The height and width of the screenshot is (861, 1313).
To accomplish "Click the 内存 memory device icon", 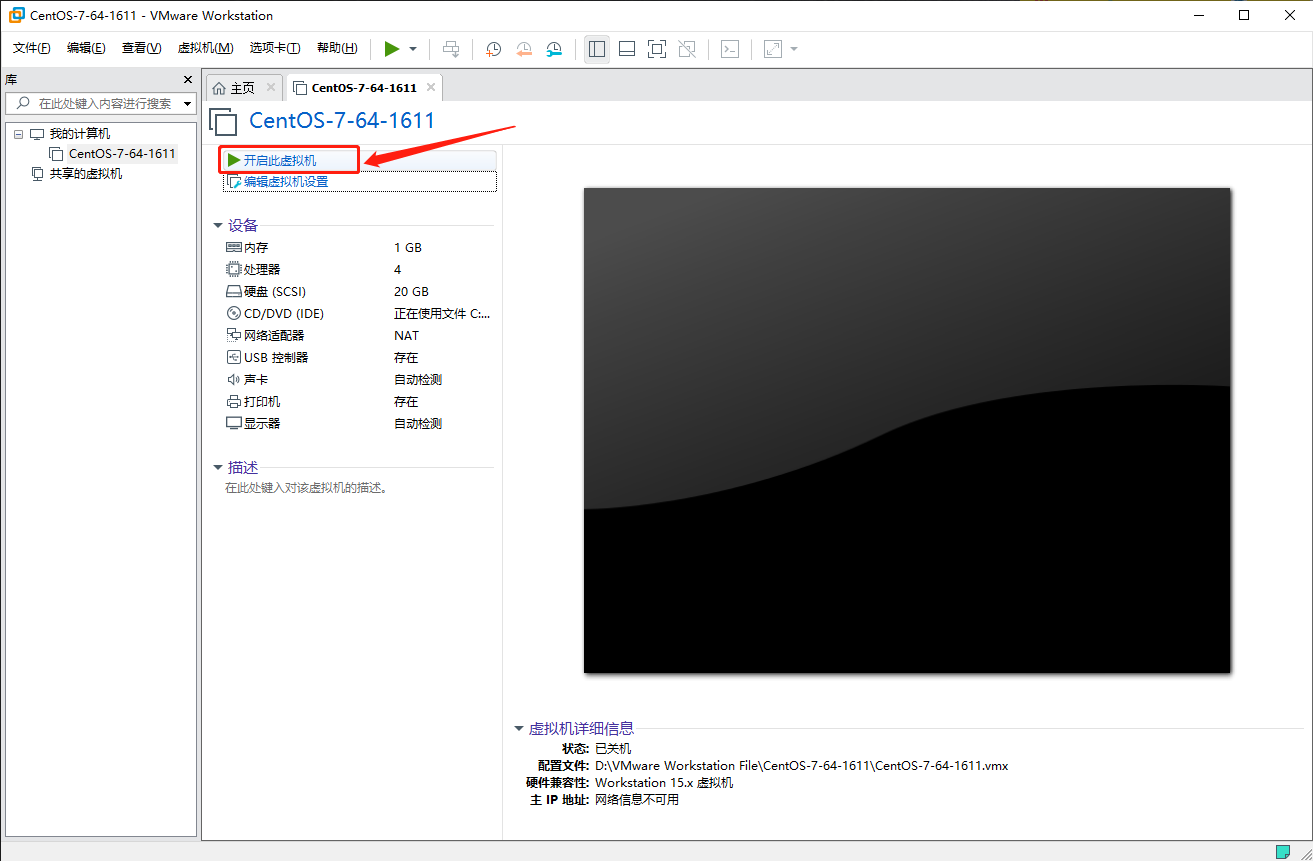I will pos(231,247).
